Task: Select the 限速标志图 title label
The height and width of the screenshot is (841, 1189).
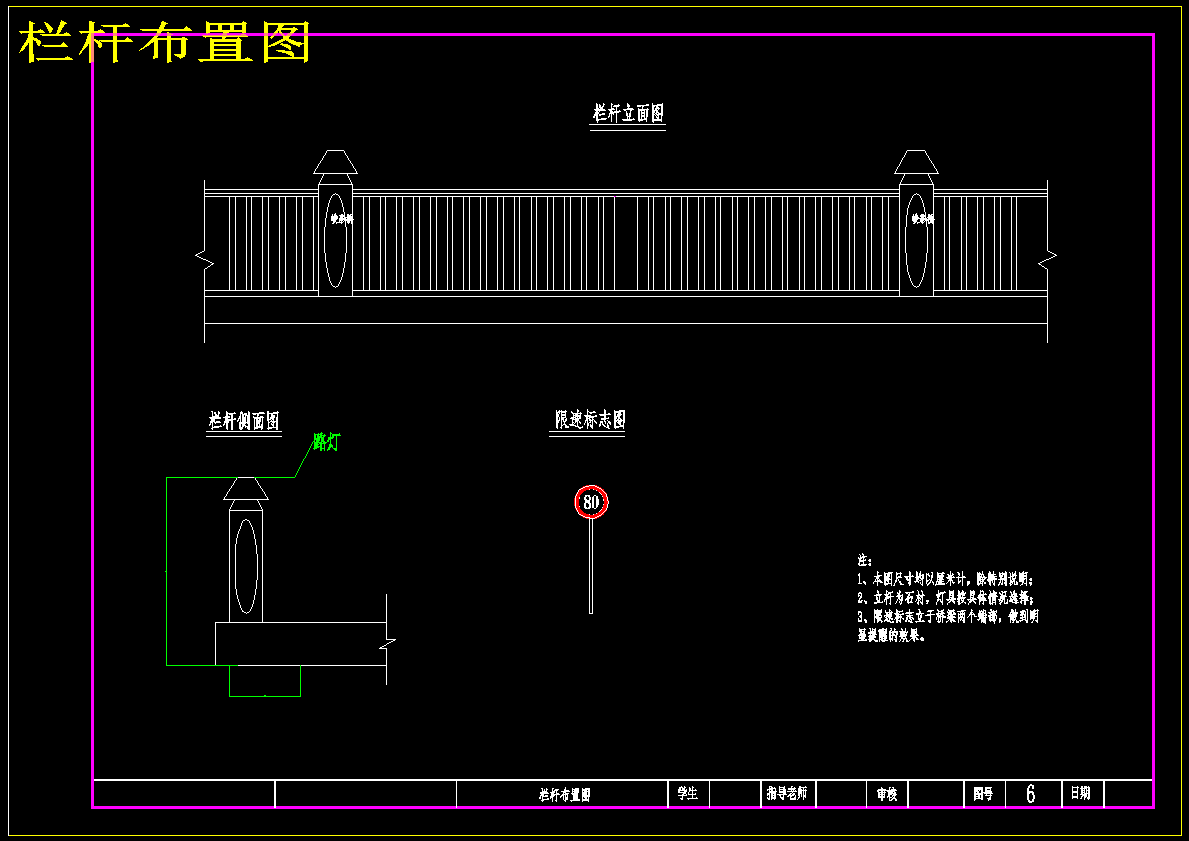Action: pos(589,419)
